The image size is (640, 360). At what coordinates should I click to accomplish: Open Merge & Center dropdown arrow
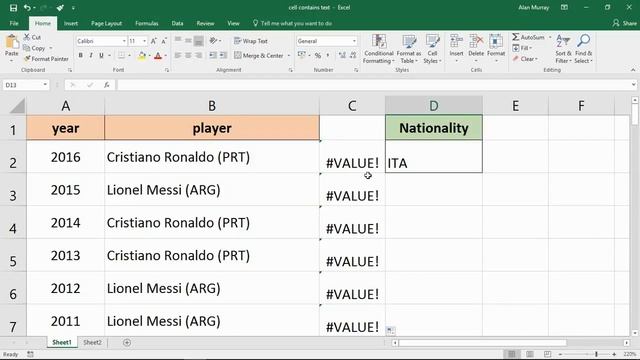point(289,56)
